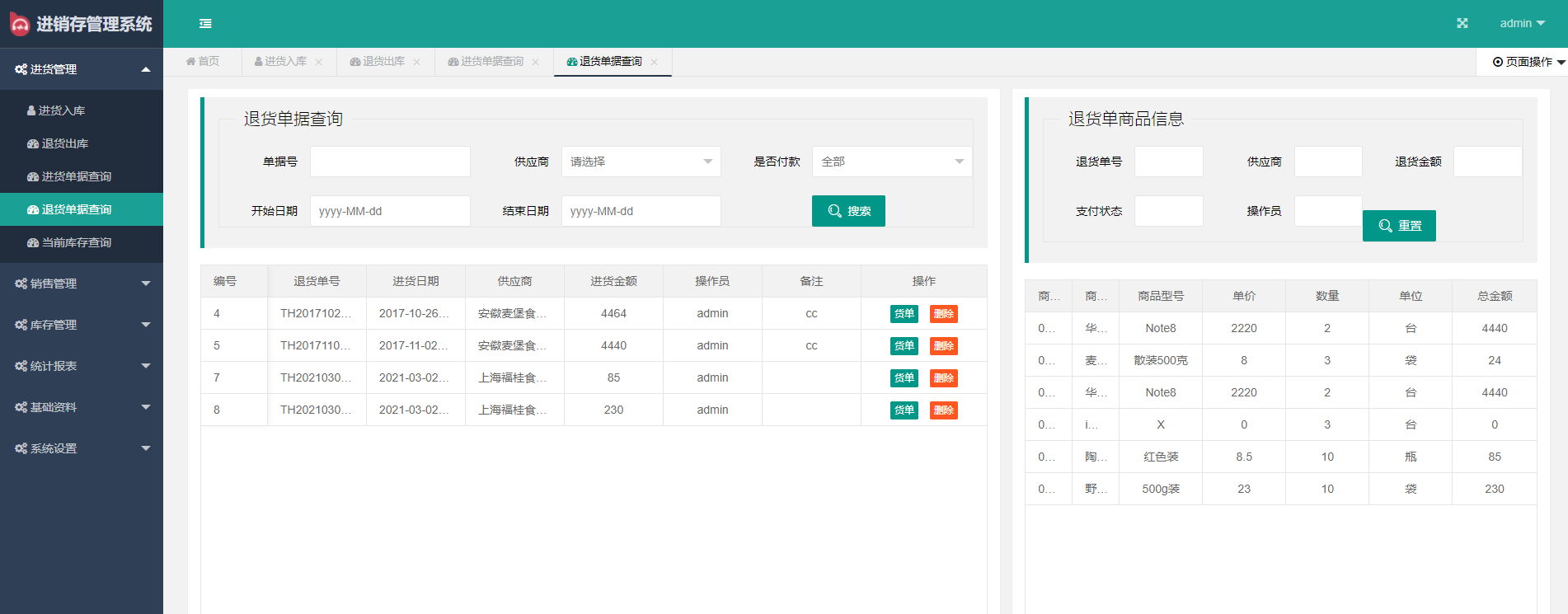Expand the 统计报表 sidebar menu
Screen dimensions: 1568x614
pyautogui.click(x=82, y=366)
